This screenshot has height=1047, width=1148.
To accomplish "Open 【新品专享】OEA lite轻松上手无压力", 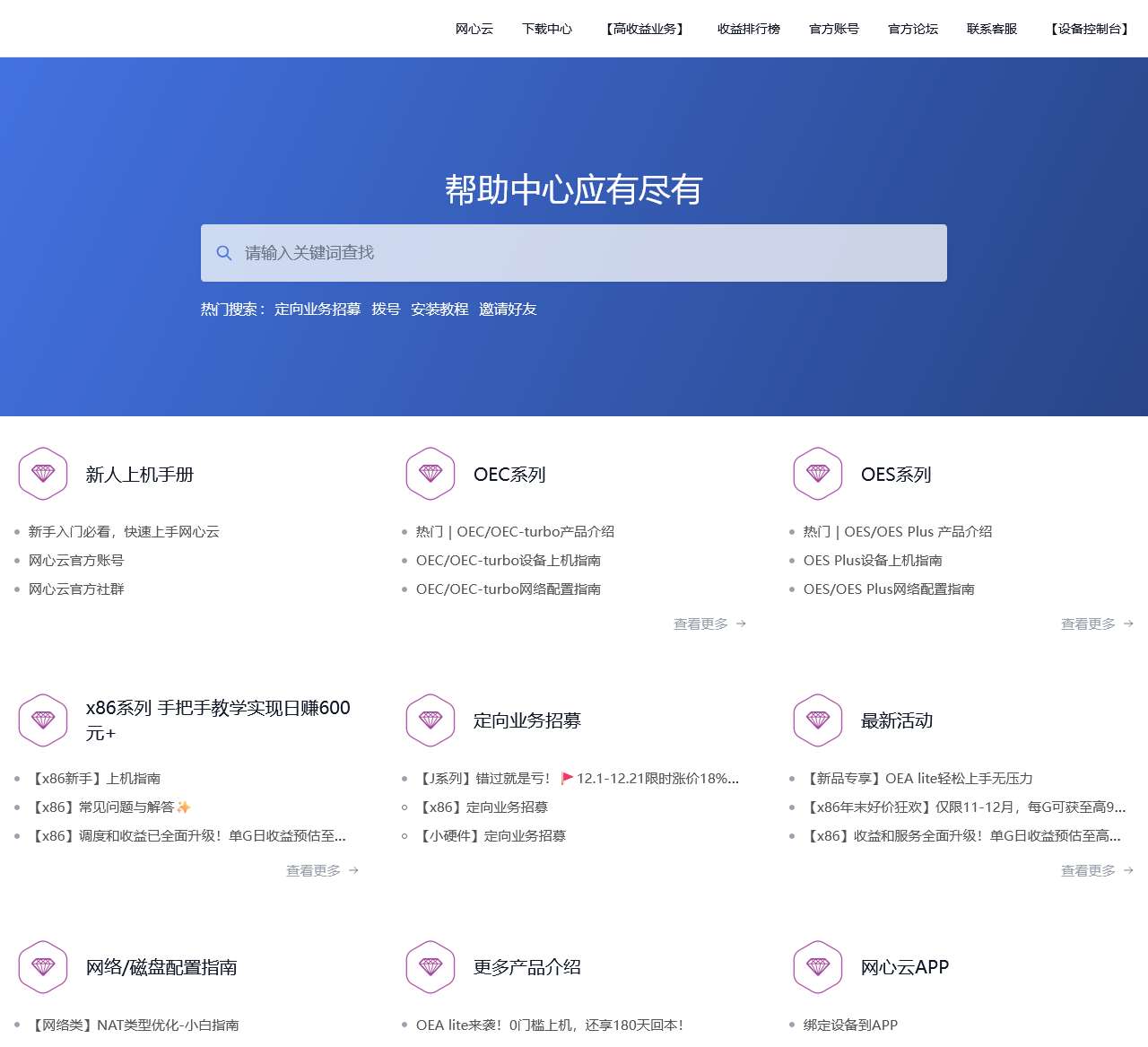I will tap(918, 779).
